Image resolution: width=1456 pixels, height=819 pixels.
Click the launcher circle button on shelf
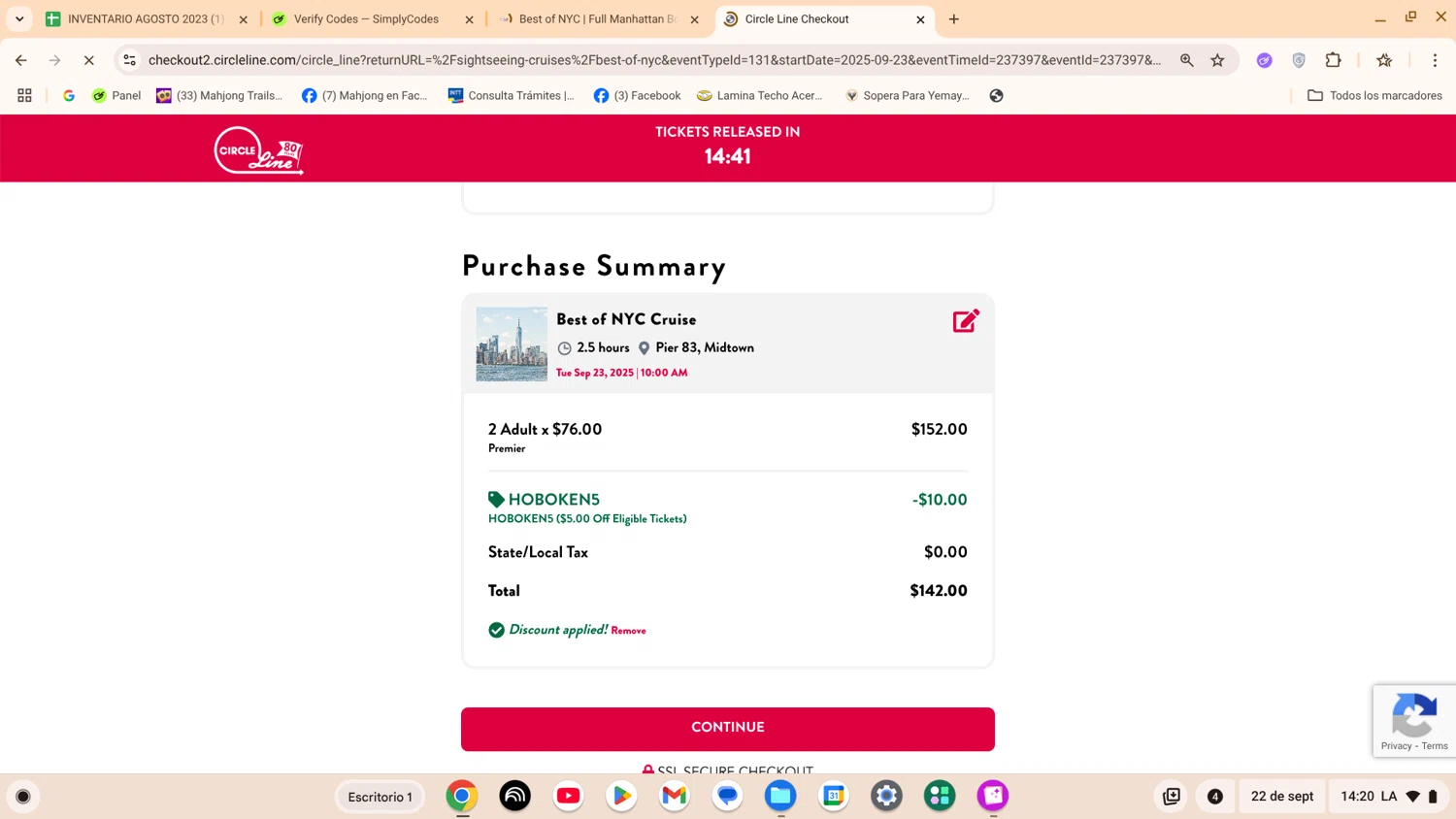[23, 797]
